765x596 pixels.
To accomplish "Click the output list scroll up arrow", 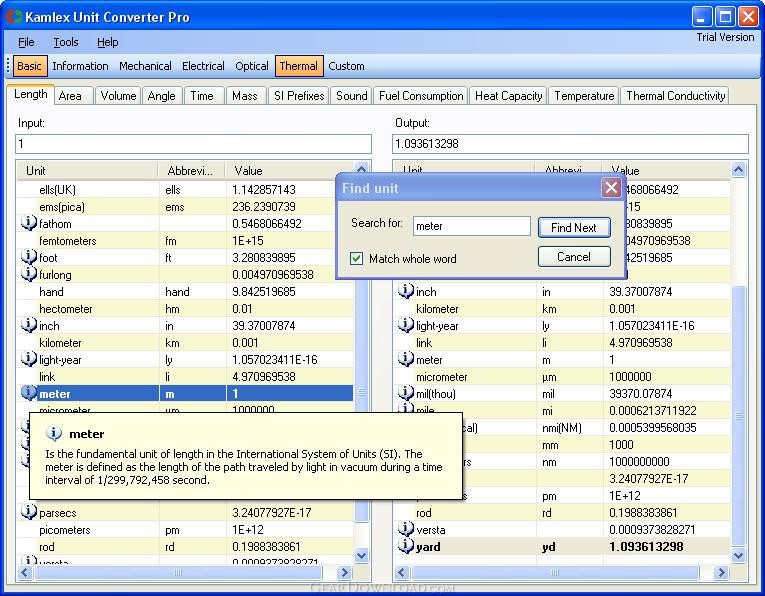I will coord(738,170).
